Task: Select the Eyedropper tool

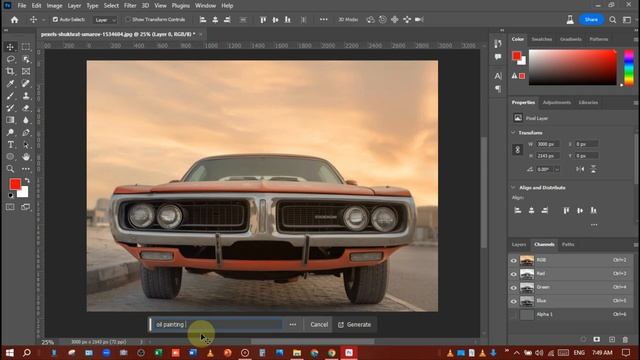Action: click(x=10, y=84)
